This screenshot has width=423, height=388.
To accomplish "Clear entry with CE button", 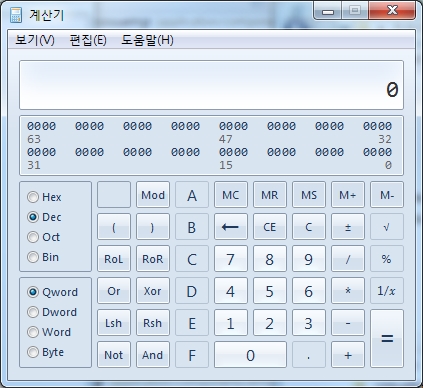I will [x=270, y=227].
